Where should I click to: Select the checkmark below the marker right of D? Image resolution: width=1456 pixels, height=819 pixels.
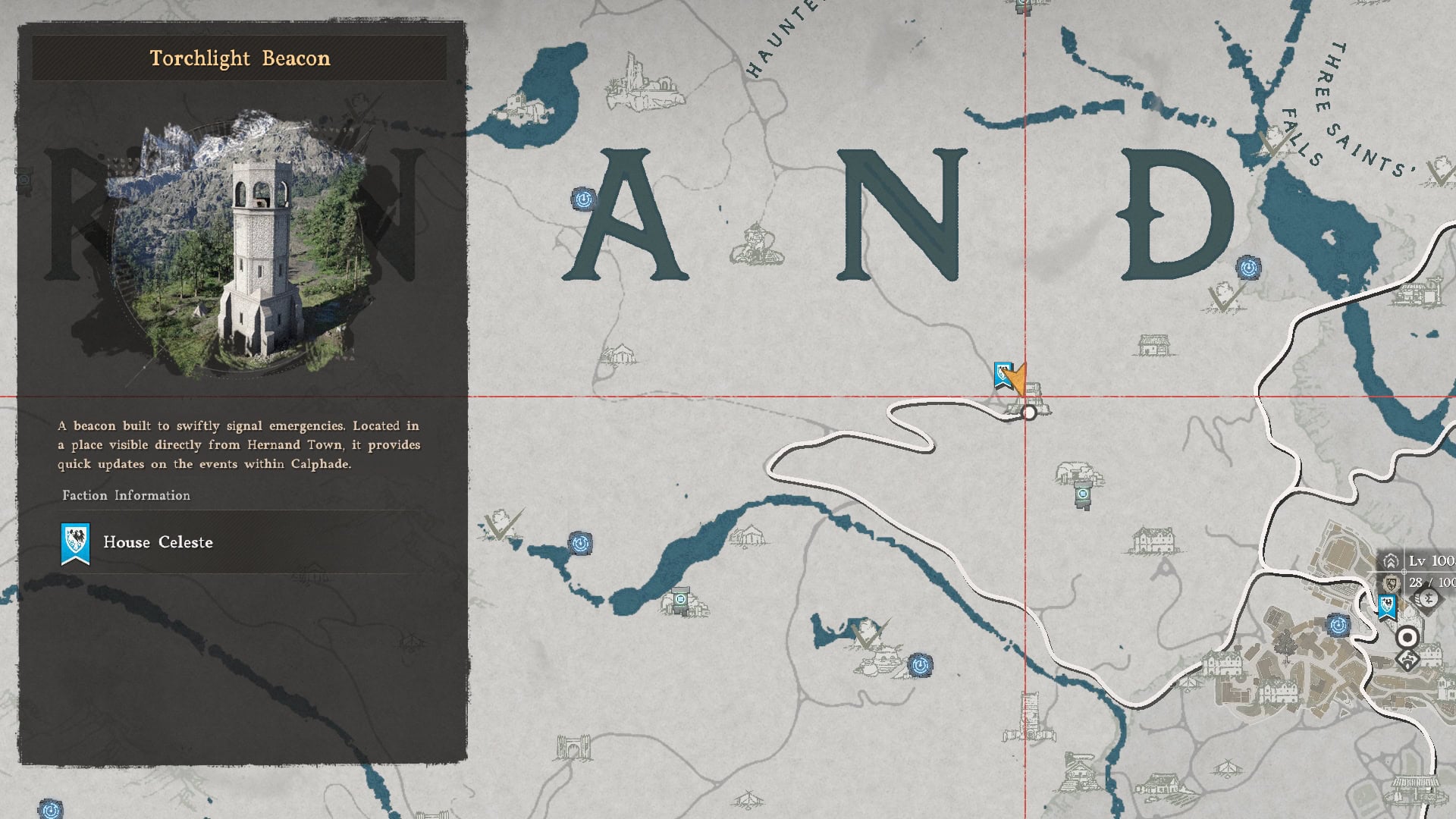(1224, 297)
